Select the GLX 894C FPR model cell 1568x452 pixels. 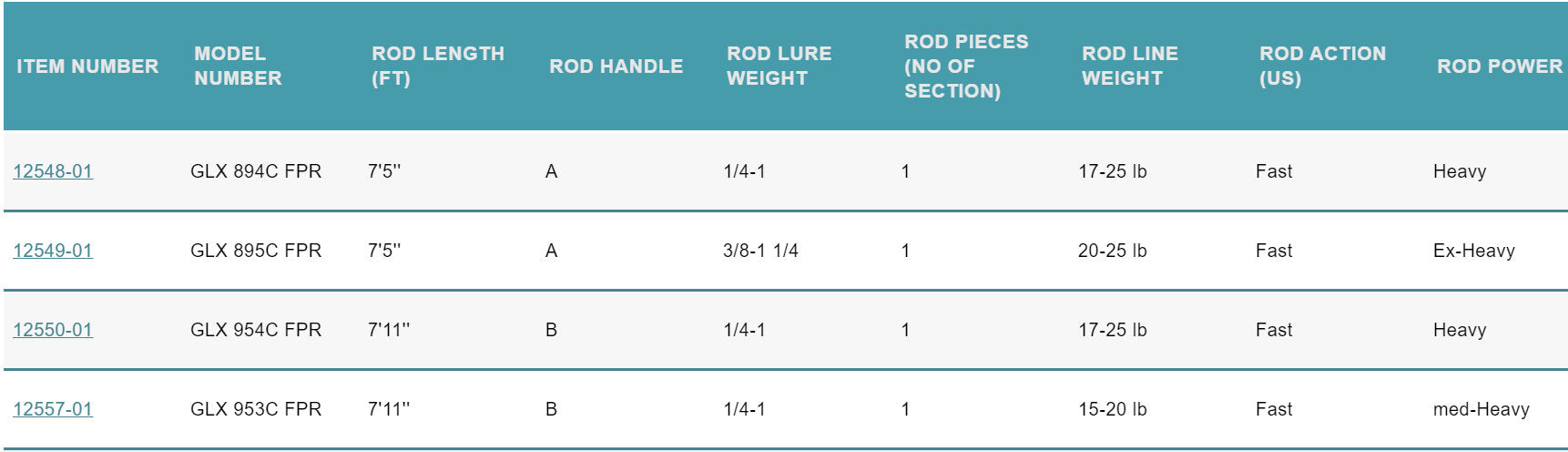(256, 171)
